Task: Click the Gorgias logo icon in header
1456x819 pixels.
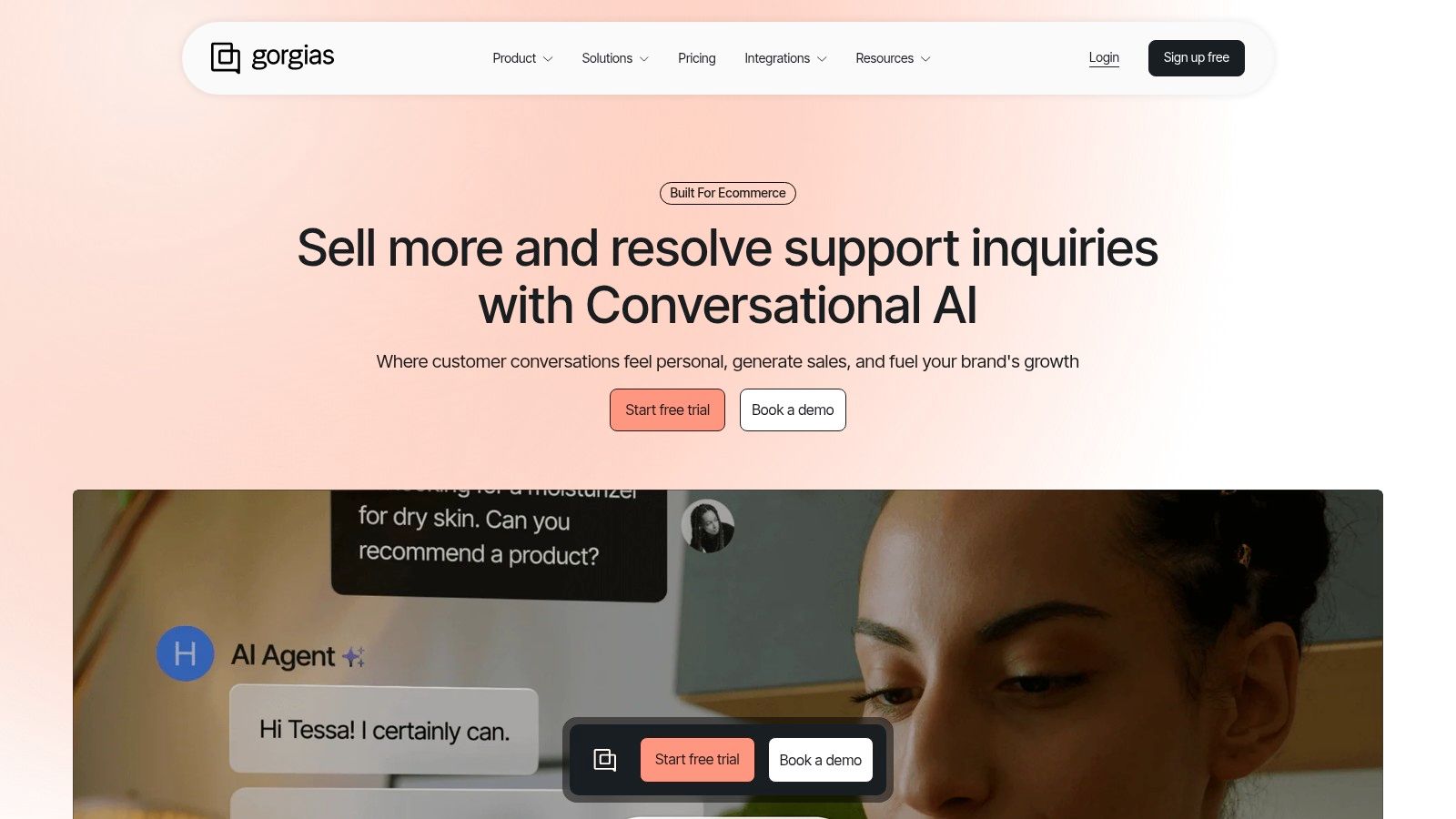Action: (x=226, y=57)
